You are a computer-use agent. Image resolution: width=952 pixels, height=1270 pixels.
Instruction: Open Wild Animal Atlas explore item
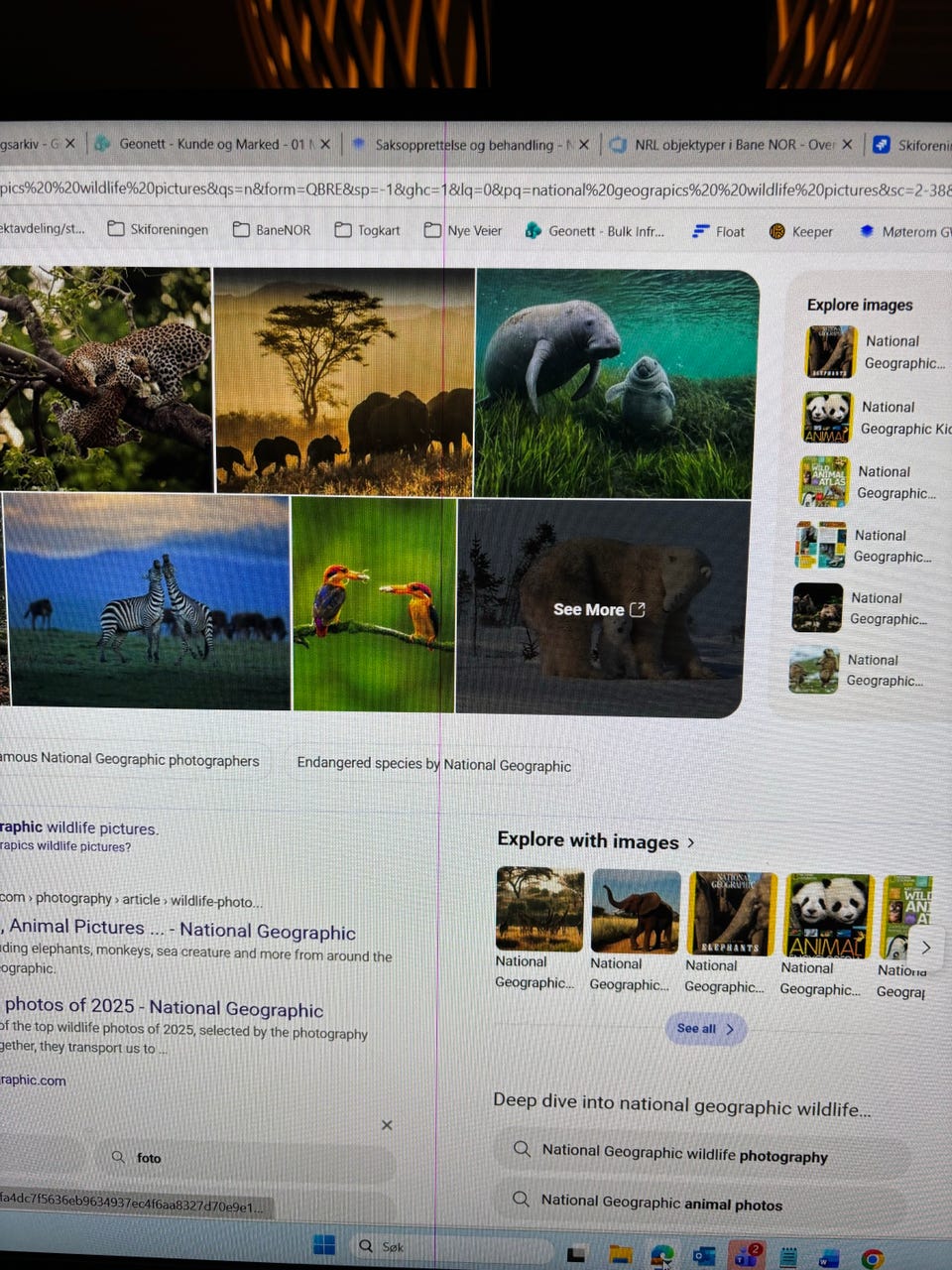pyautogui.click(x=869, y=482)
